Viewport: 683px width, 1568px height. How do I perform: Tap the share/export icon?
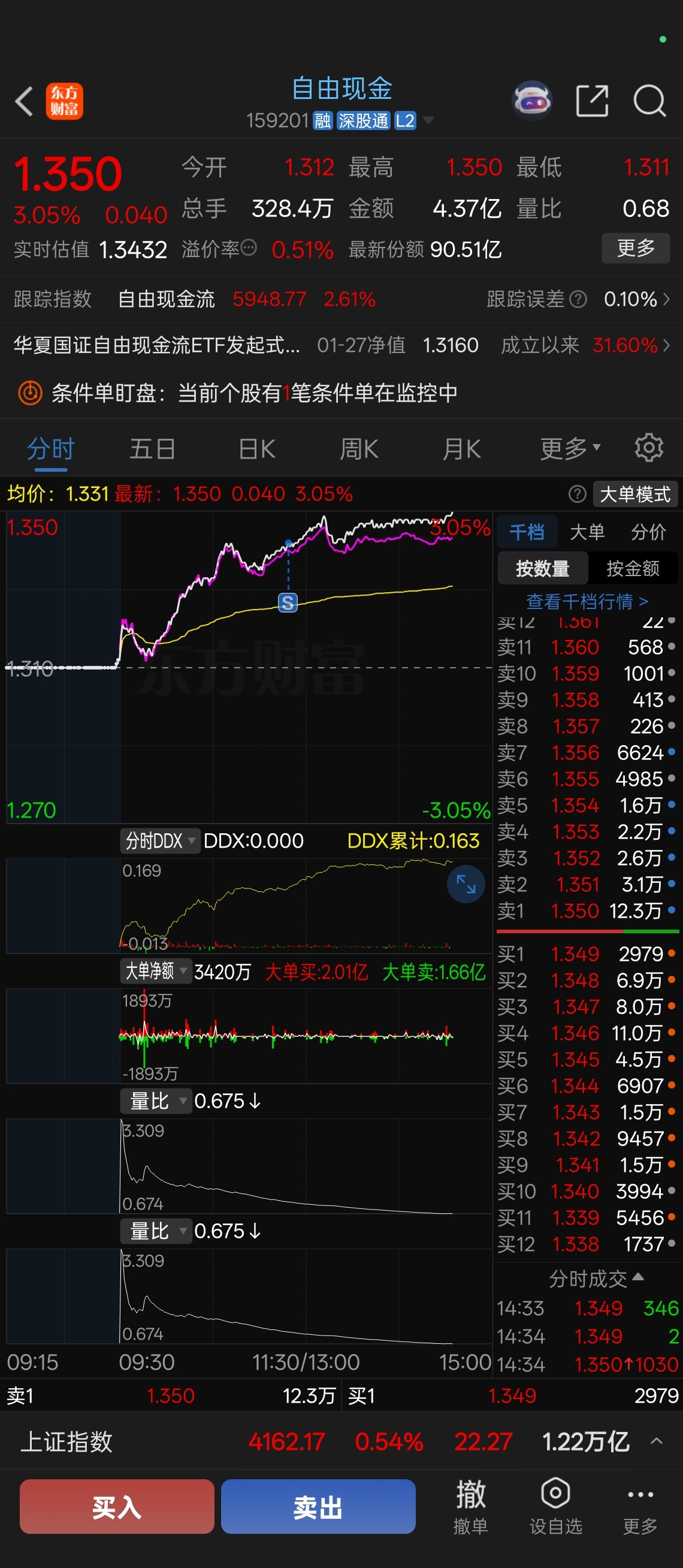point(592,101)
